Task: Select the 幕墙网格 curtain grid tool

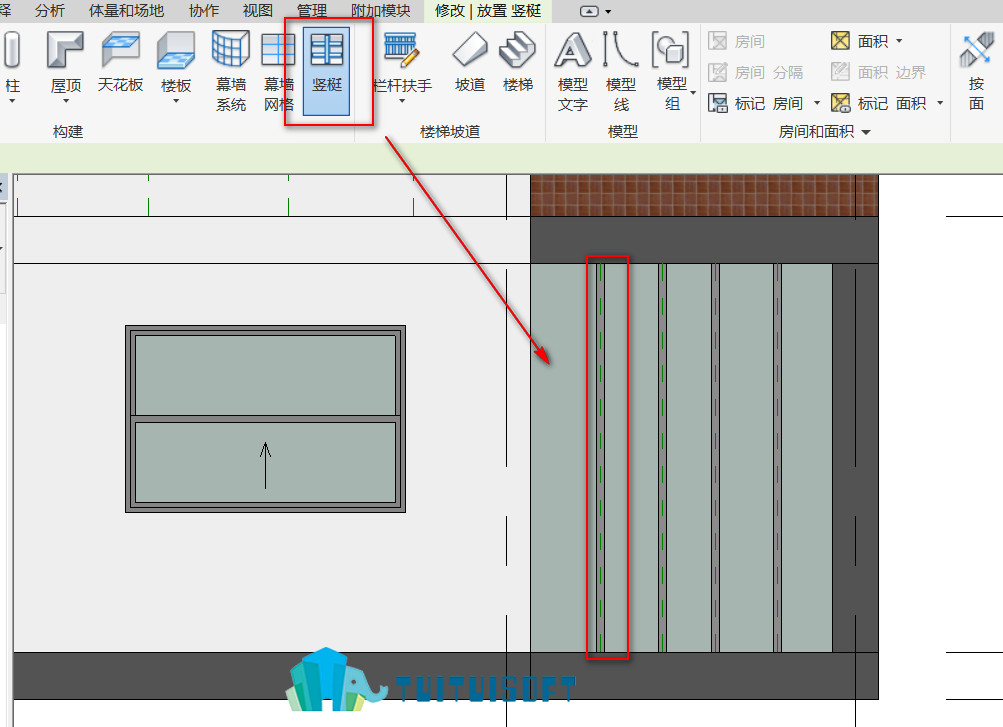Action: pos(278,71)
